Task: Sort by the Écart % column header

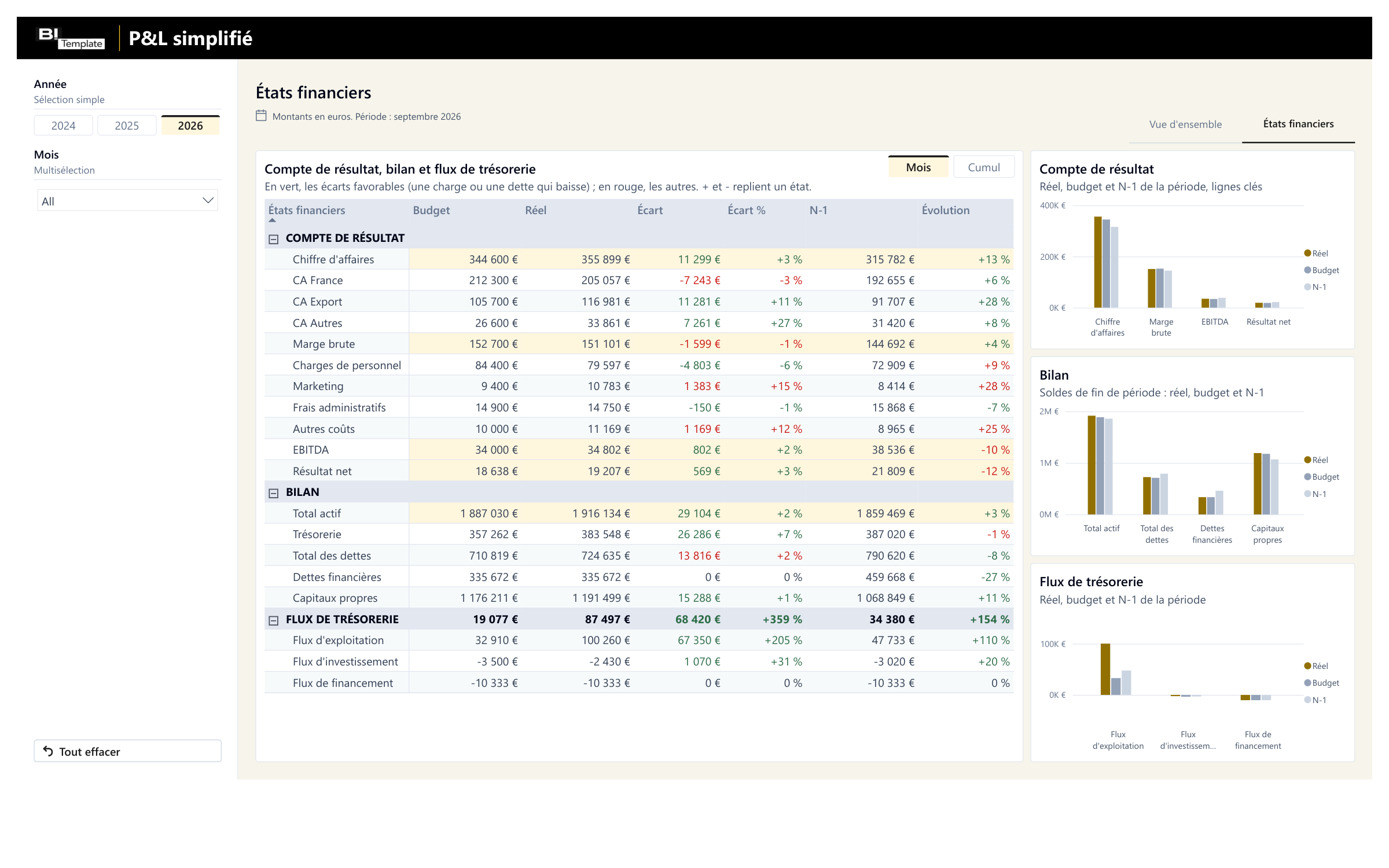Action: pyautogui.click(x=746, y=210)
